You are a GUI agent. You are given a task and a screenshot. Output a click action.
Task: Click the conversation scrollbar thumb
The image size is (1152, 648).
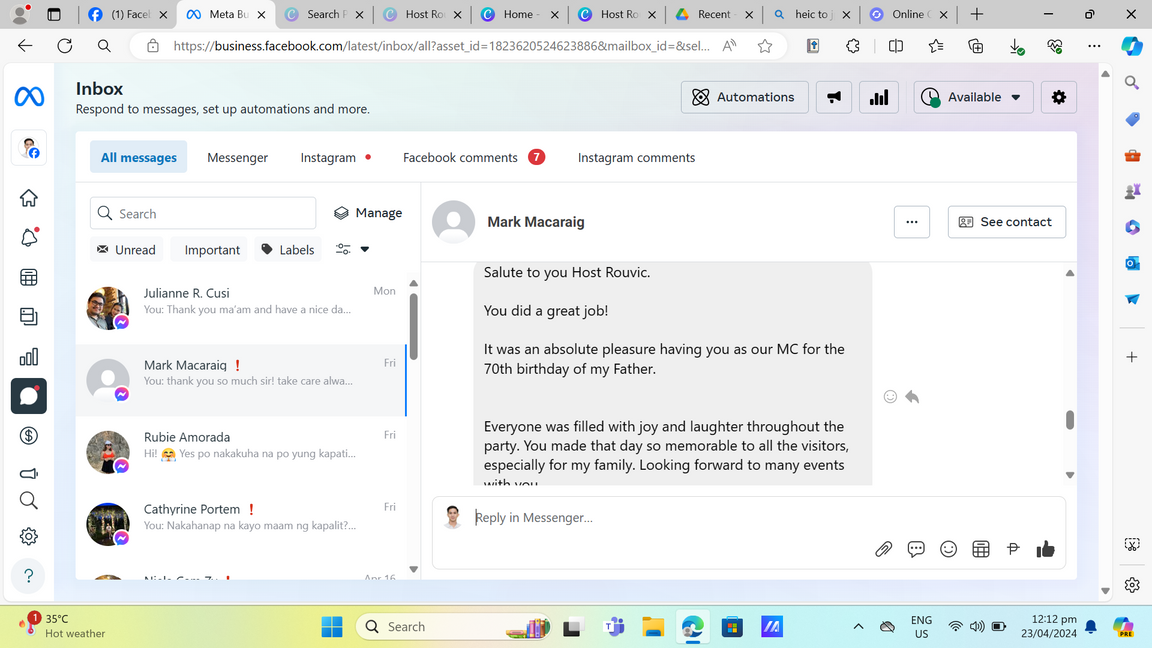pos(1069,420)
